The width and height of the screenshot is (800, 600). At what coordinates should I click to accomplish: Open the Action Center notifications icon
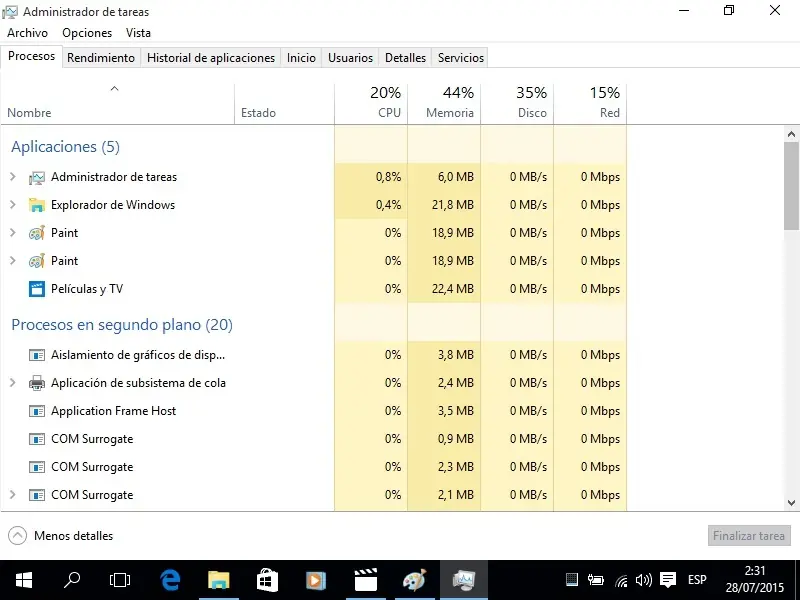coord(668,580)
